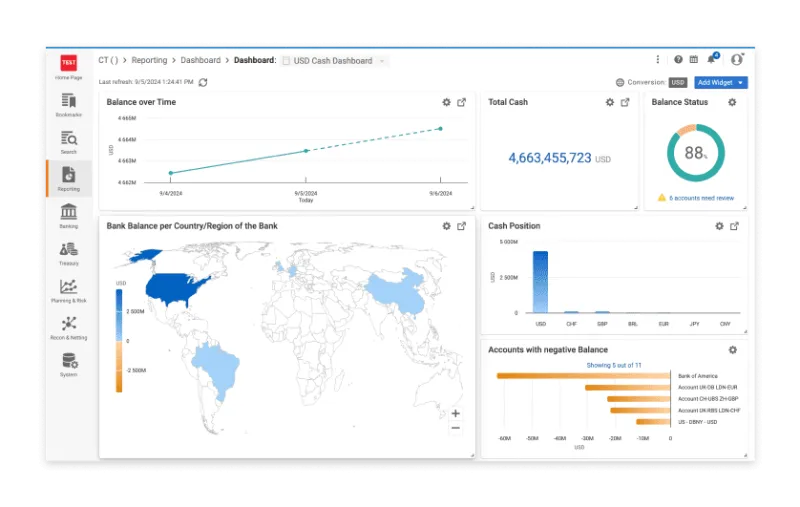Screen dimensions: 800x507
Task: Open the Bookmarks sidebar icon
Action: 68,104
